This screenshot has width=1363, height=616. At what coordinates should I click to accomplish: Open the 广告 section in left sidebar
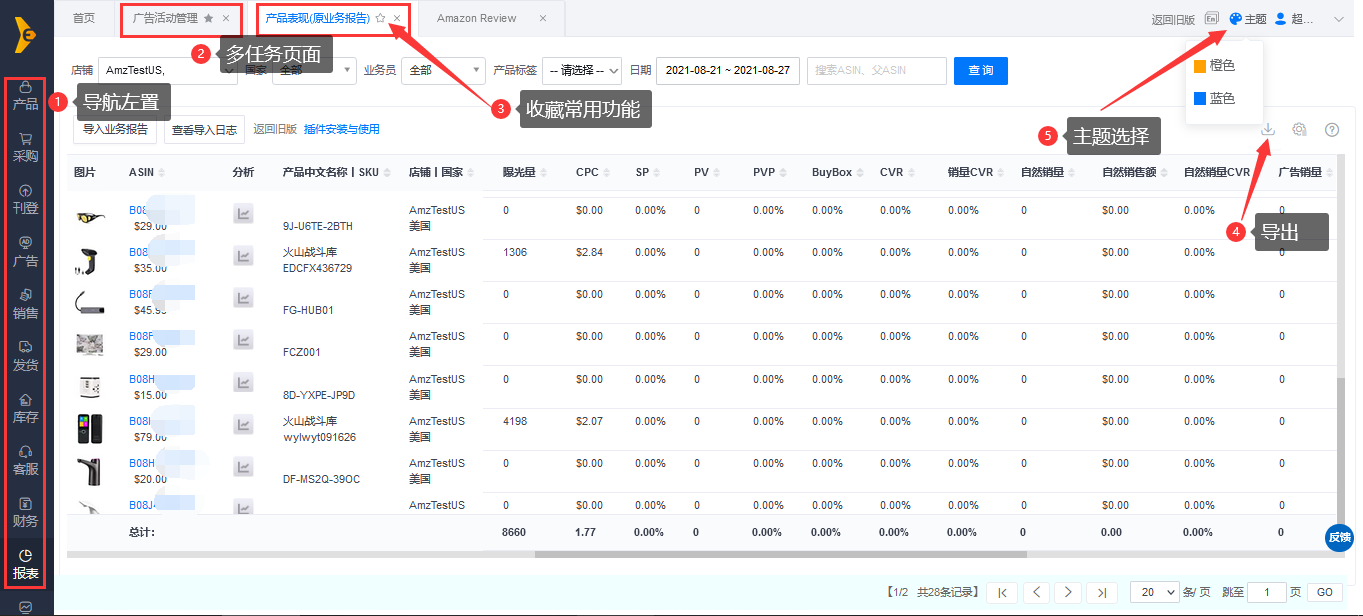(x=25, y=252)
